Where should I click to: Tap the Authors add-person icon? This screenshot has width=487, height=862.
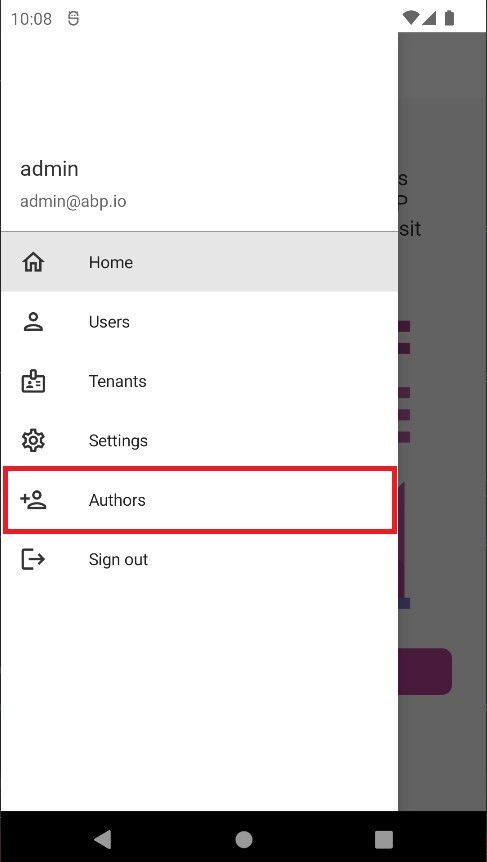(33, 500)
